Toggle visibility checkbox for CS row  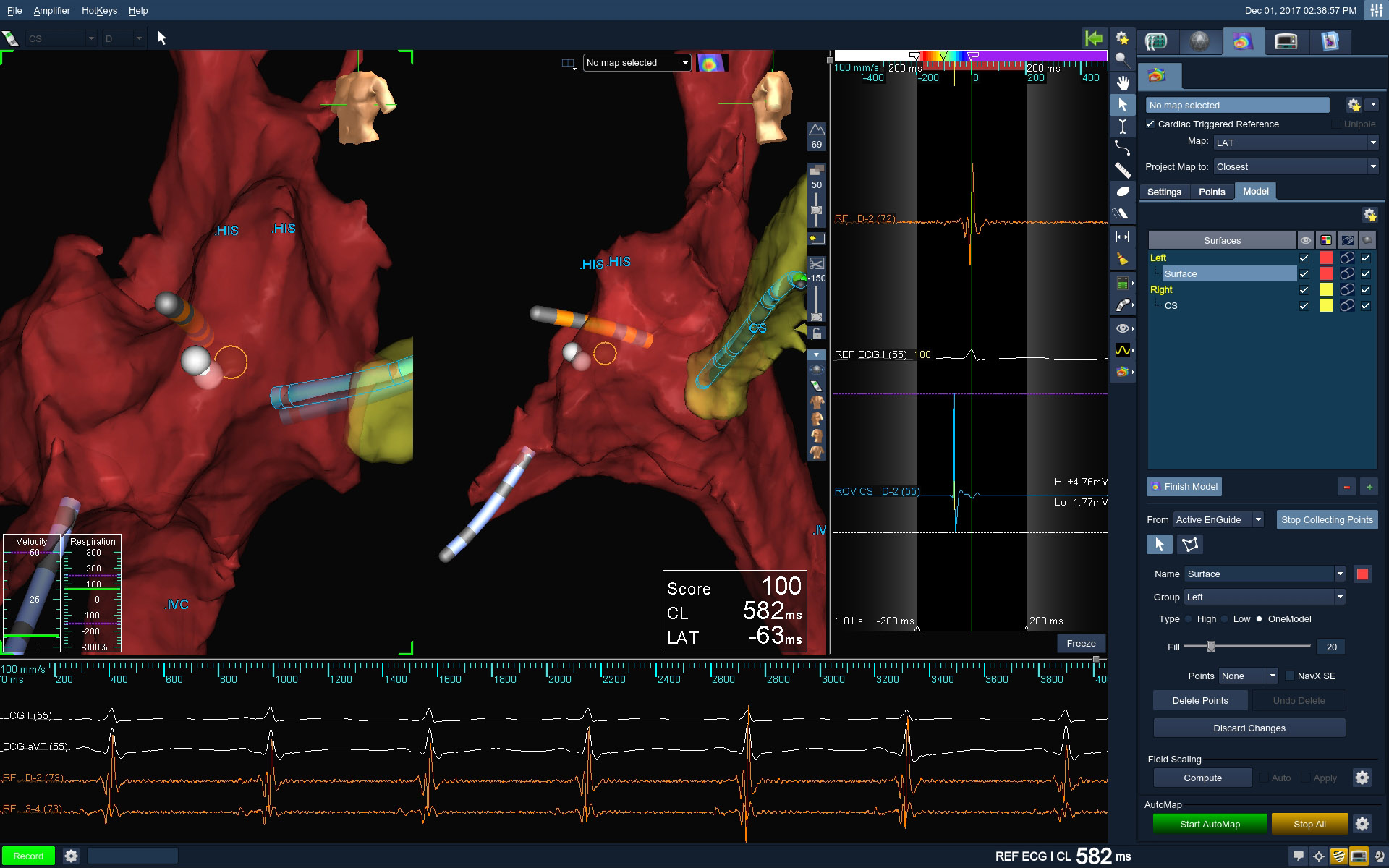point(1304,306)
